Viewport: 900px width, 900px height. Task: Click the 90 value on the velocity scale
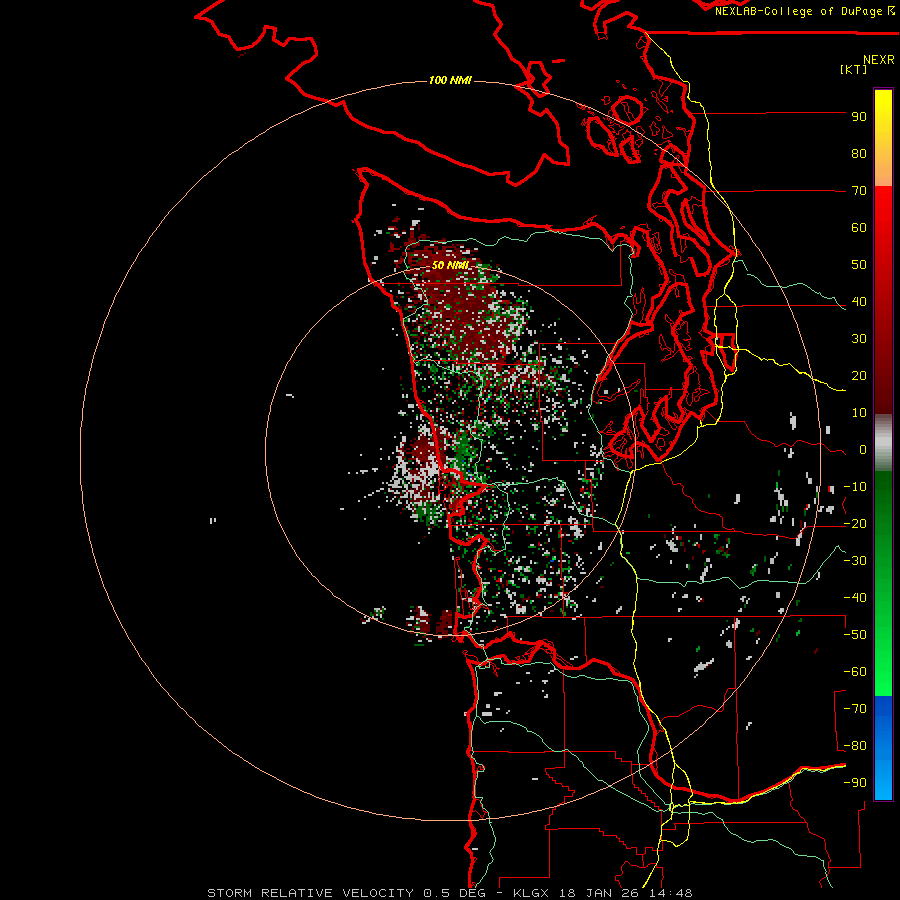(x=859, y=117)
